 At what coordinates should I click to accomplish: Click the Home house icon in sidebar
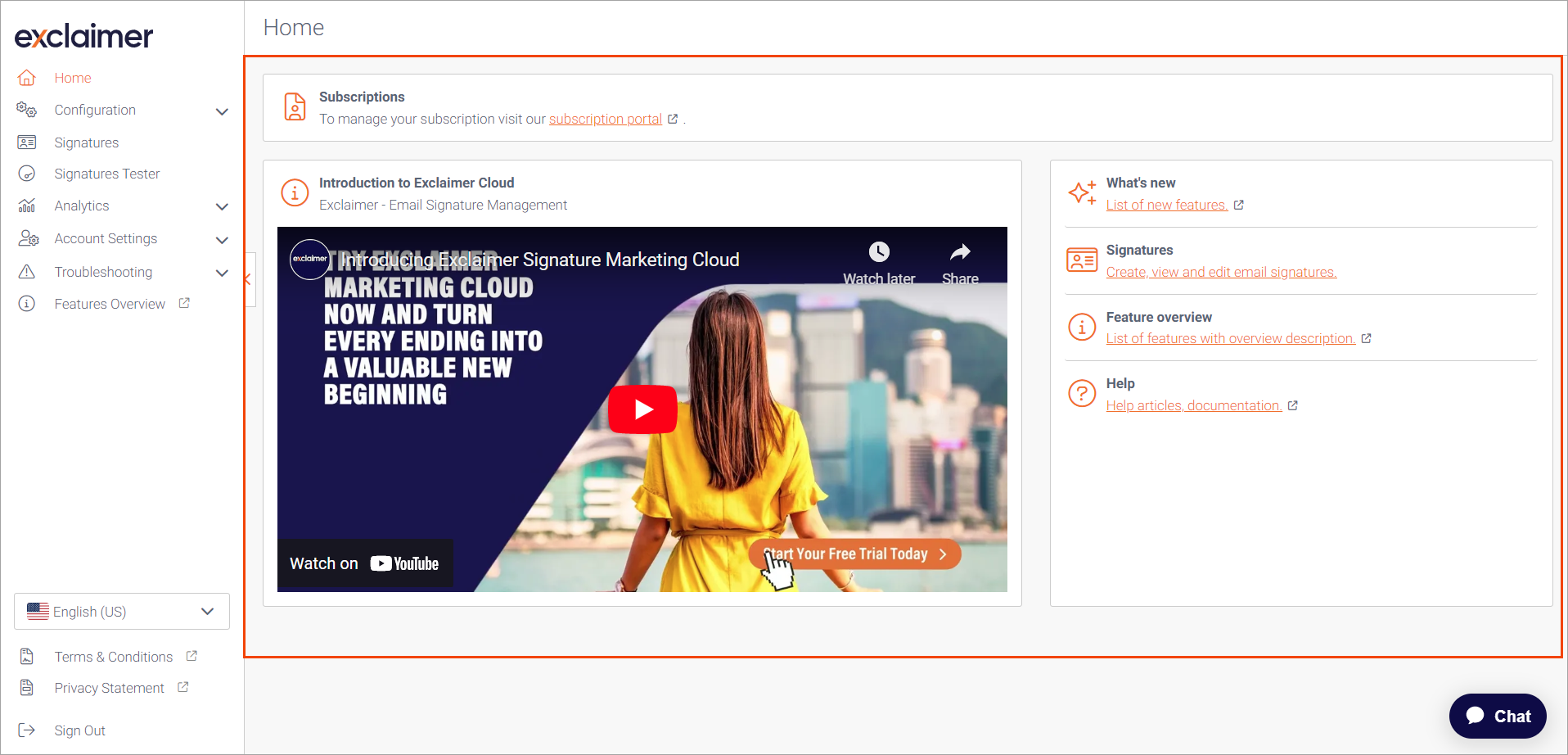[x=27, y=78]
